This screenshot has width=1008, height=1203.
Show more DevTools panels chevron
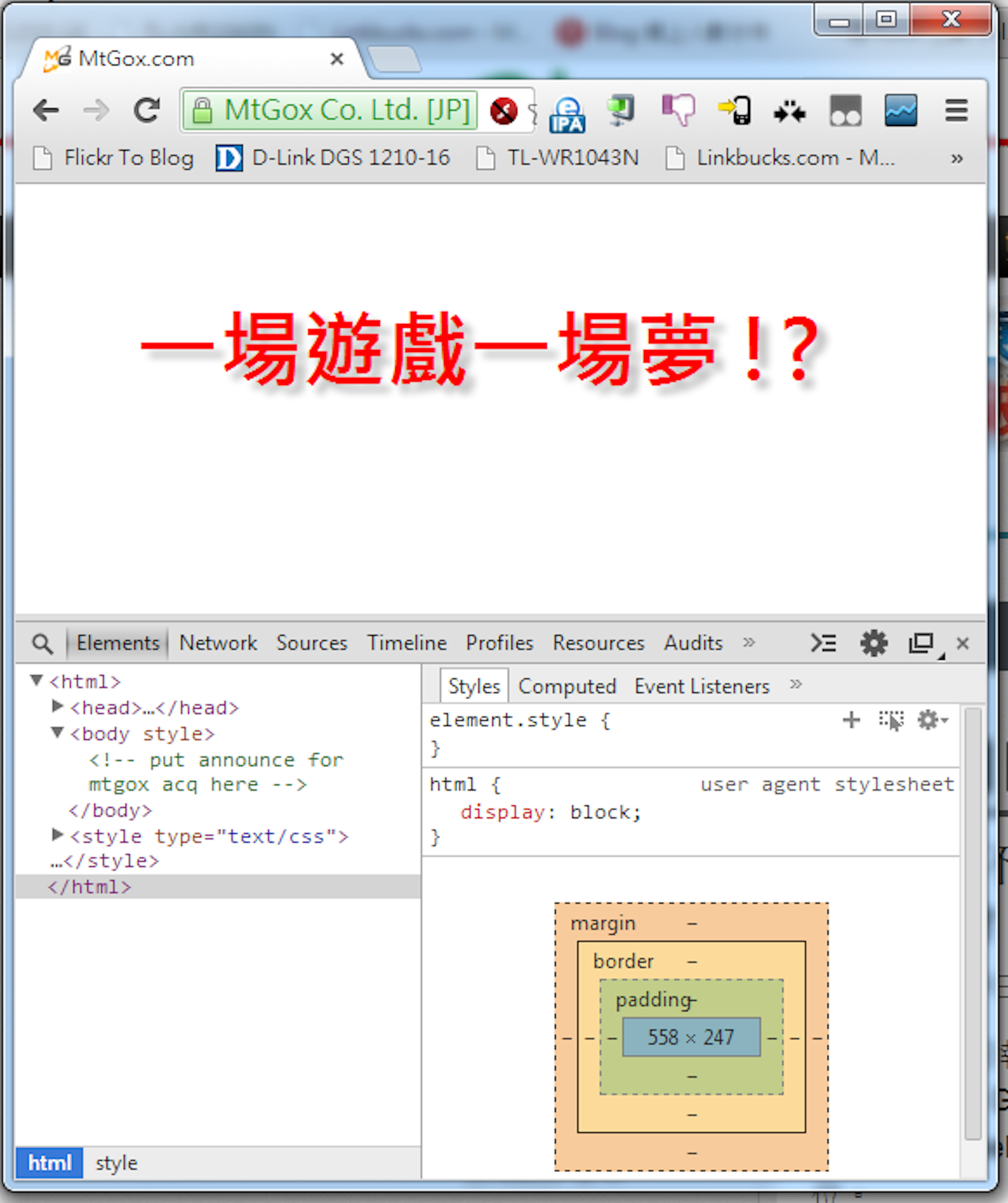[749, 642]
